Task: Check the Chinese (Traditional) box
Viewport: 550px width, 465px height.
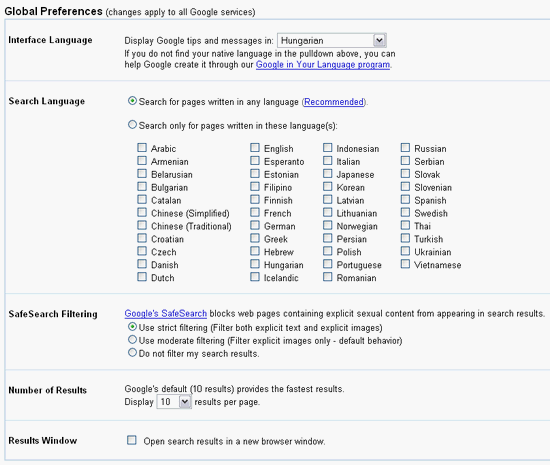Action: pos(142,225)
